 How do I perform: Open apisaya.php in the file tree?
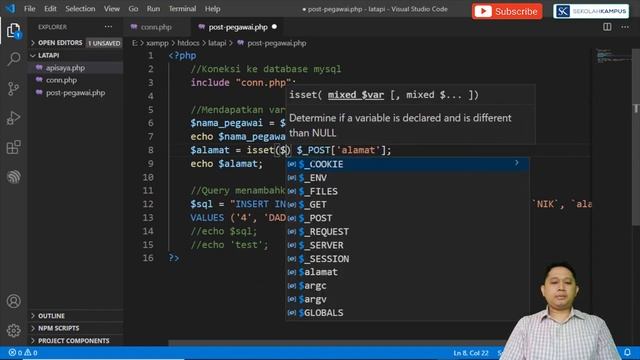(76, 68)
